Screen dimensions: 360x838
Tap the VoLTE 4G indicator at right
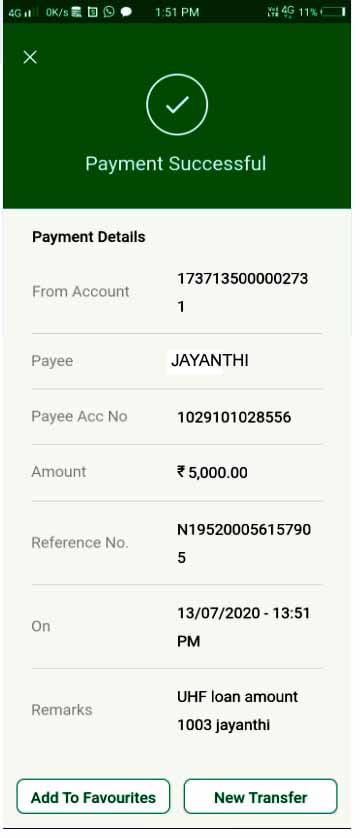[x=281, y=11]
